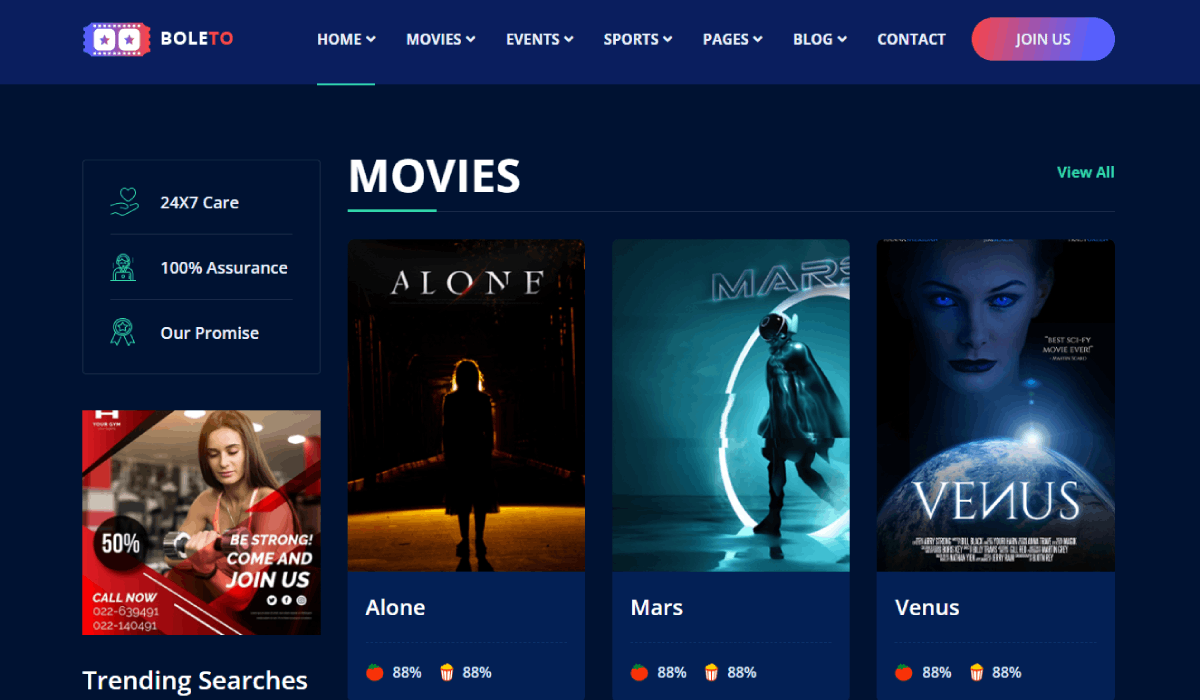Click the MOVIES section heading
Screen dimensions: 1200x700
point(434,176)
